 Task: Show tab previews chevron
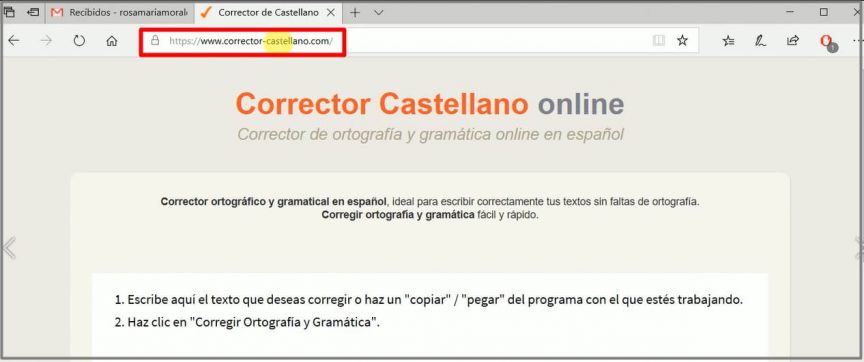(379, 12)
